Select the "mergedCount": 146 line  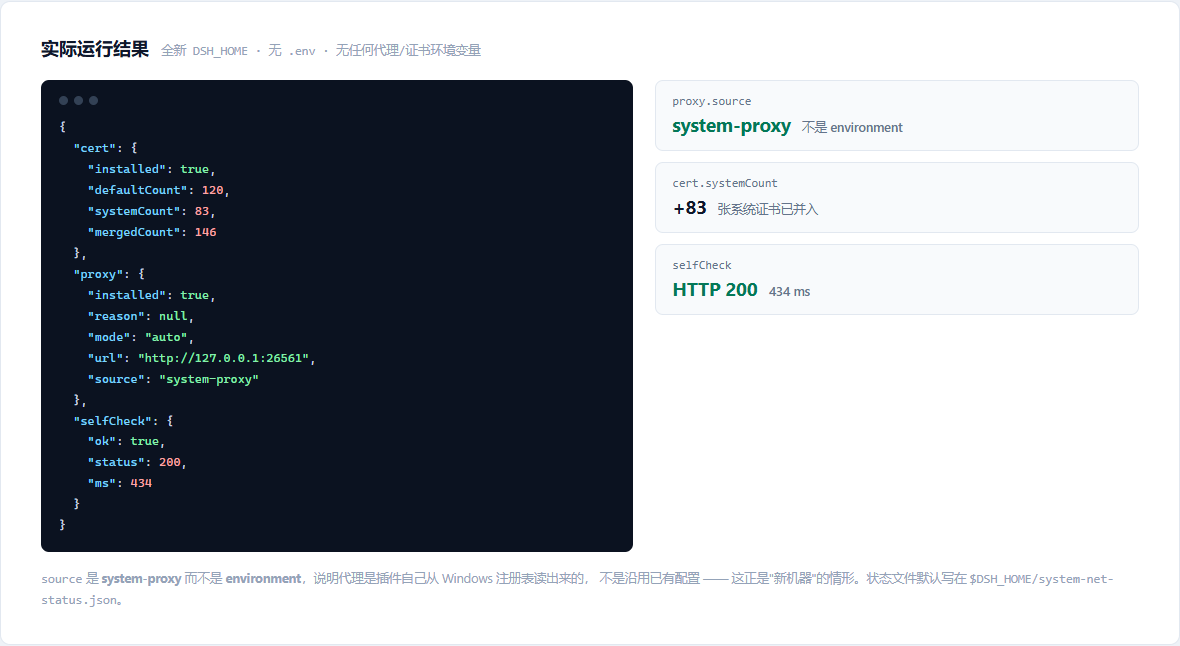coord(152,233)
